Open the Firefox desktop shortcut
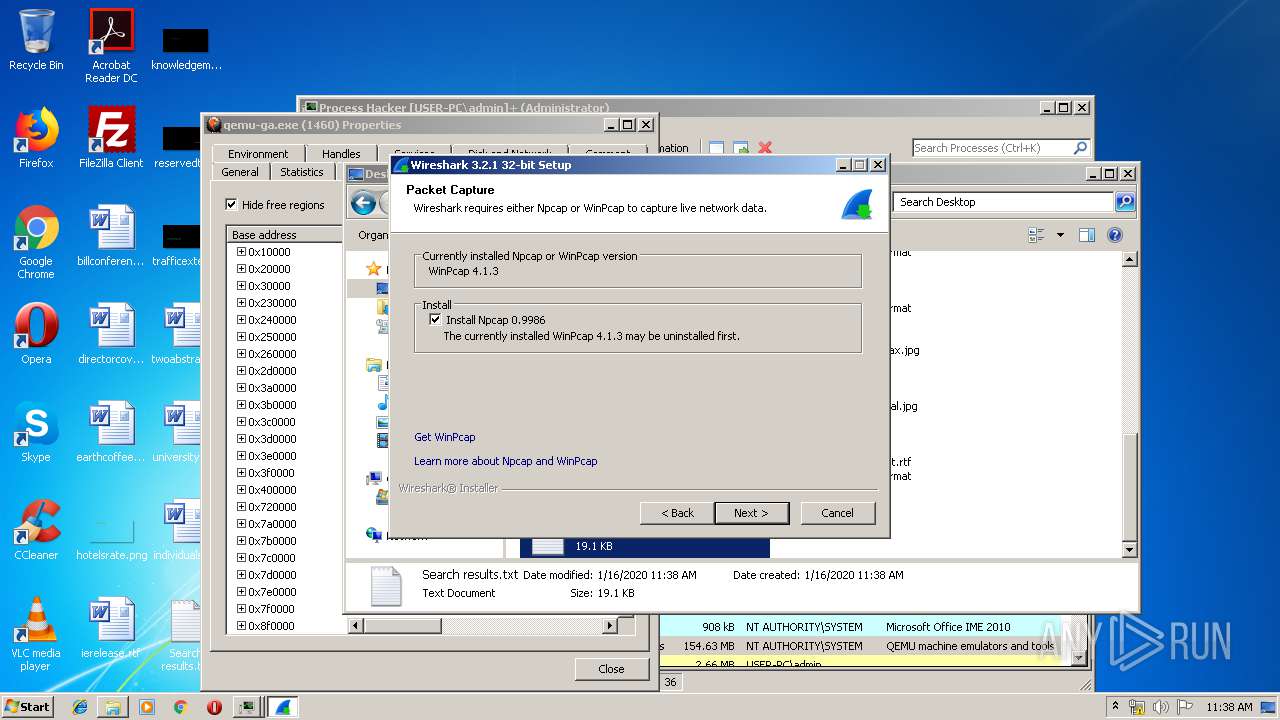This screenshot has width=1280, height=720. [x=36, y=138]
